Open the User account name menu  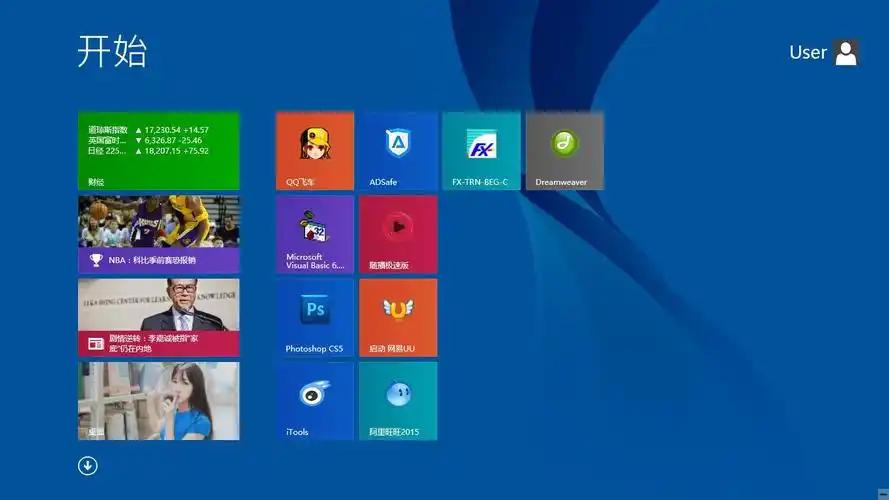[x=807, y=53]
